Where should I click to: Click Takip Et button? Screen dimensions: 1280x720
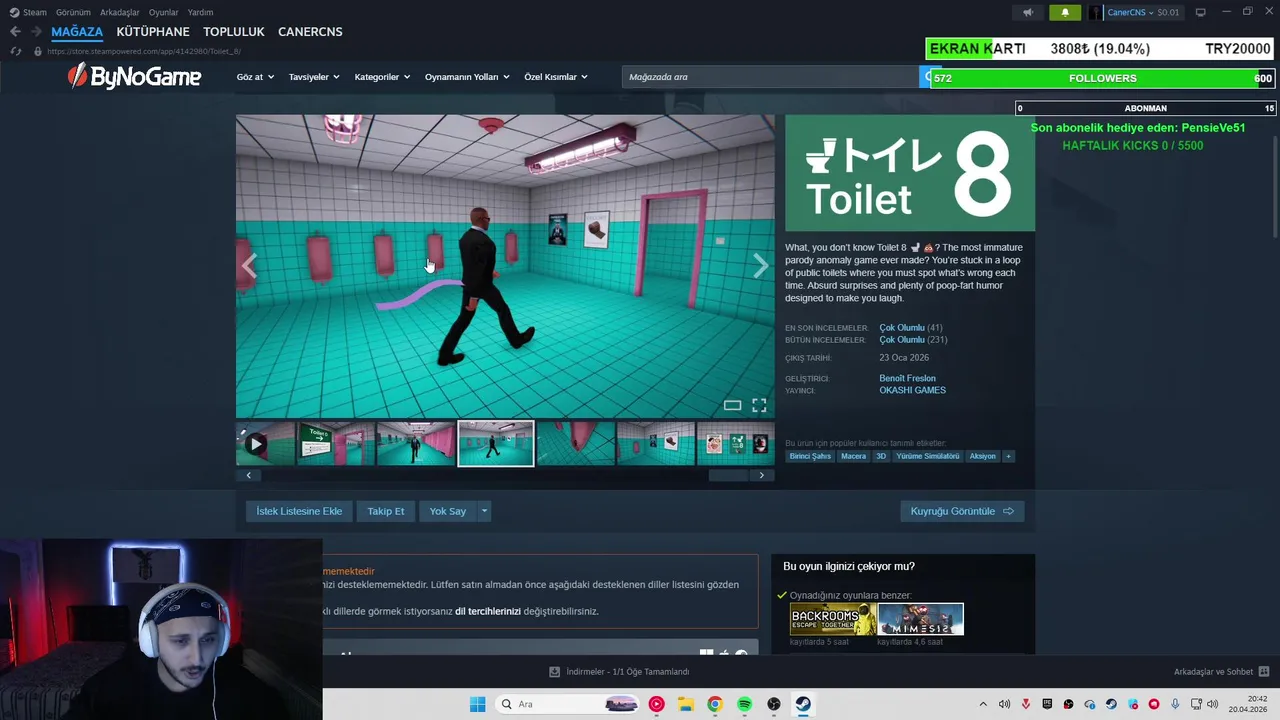386,511
